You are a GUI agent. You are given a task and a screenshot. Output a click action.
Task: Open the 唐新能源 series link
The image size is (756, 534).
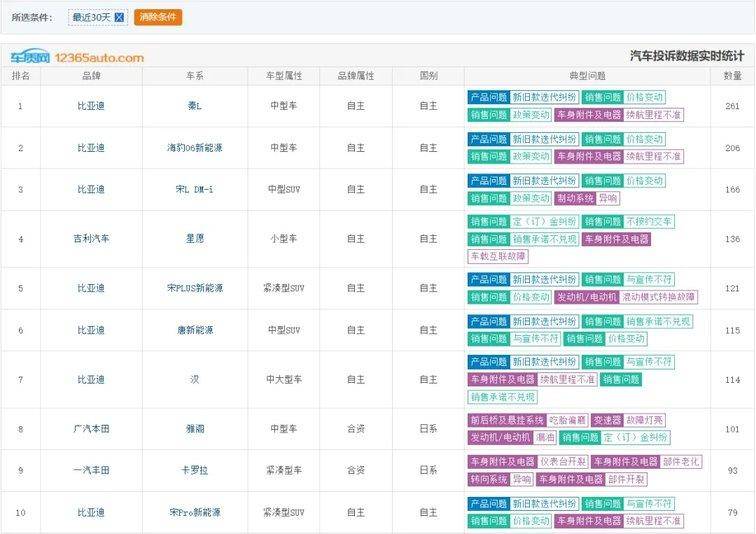pos(195,330)
